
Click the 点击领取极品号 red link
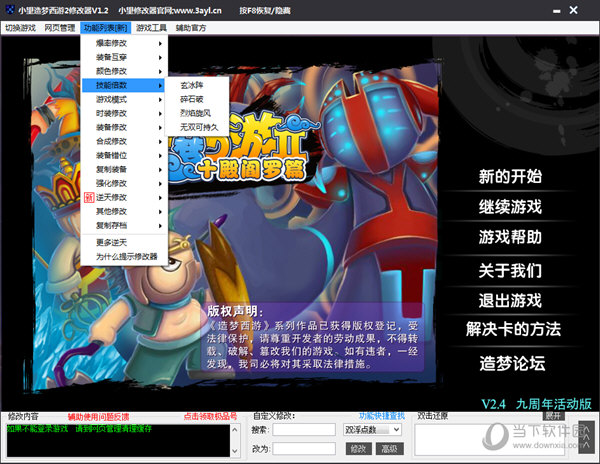point(210,417)
